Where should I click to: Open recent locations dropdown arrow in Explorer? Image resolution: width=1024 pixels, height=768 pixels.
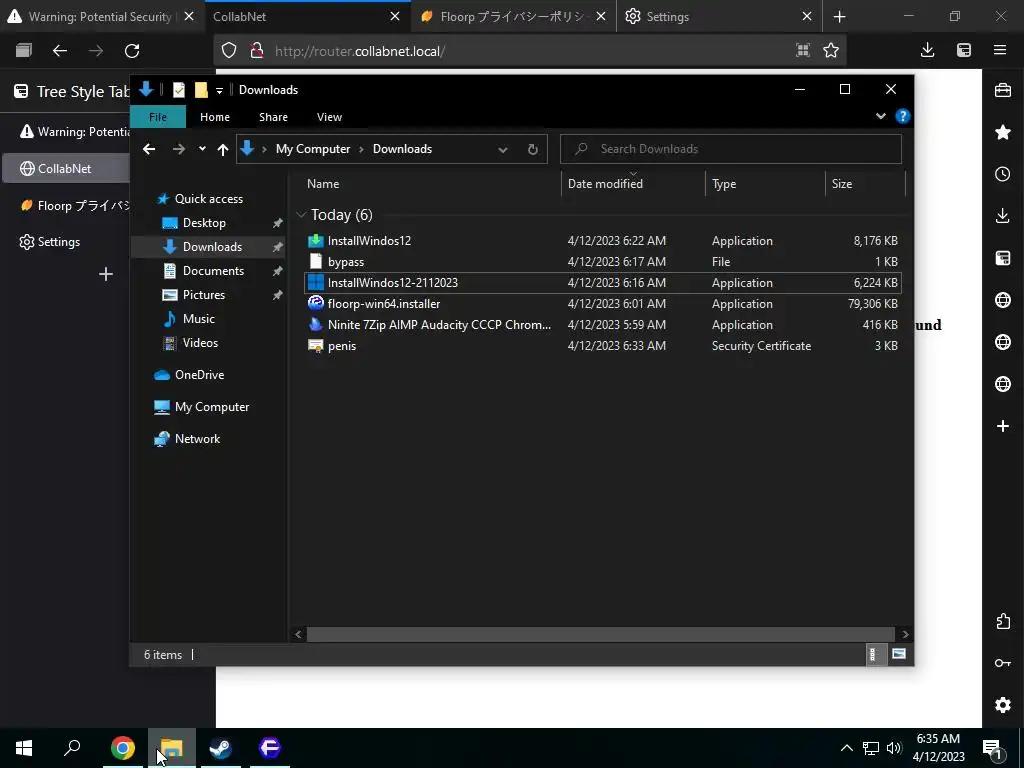click(202, 149)
